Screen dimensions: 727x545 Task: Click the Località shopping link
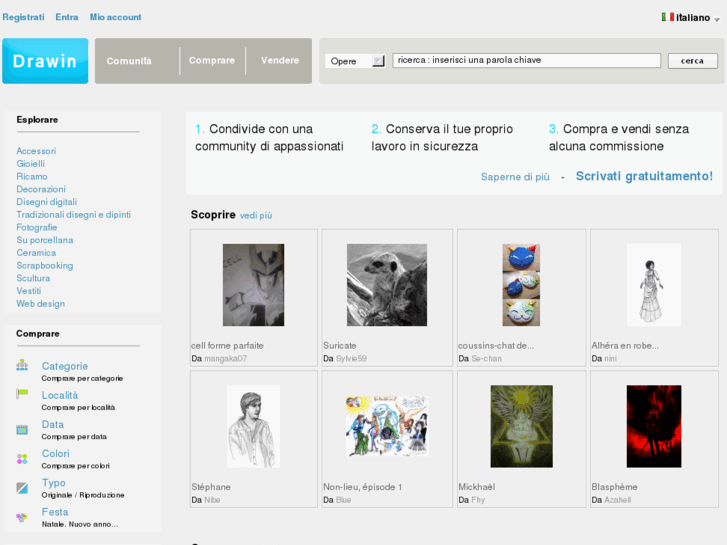(60, 395)
